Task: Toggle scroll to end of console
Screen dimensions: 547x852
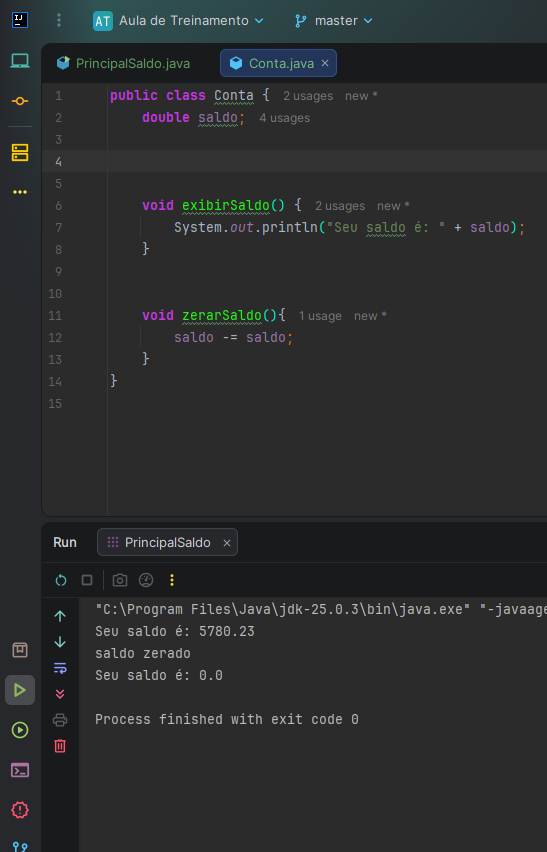Action: coord(60,694)
